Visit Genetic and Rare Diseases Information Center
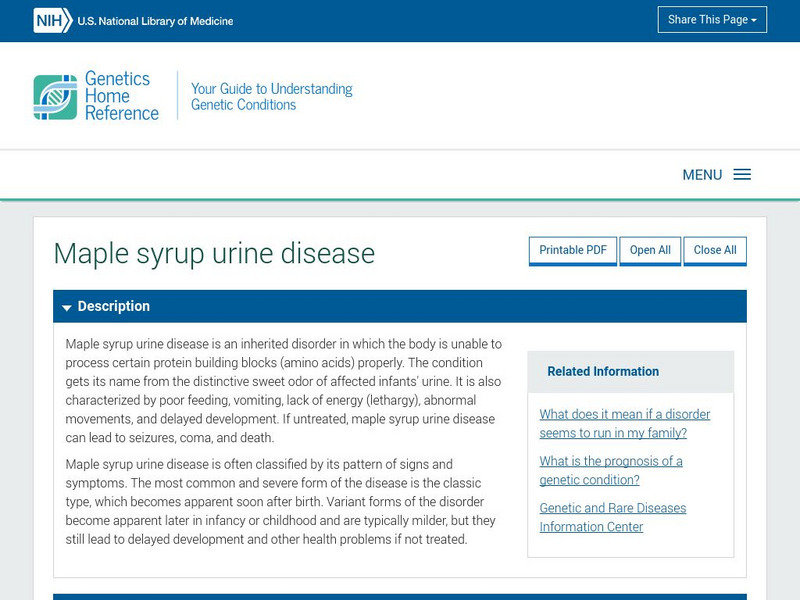This screenshot has height=600, width=800. [612, 517]
